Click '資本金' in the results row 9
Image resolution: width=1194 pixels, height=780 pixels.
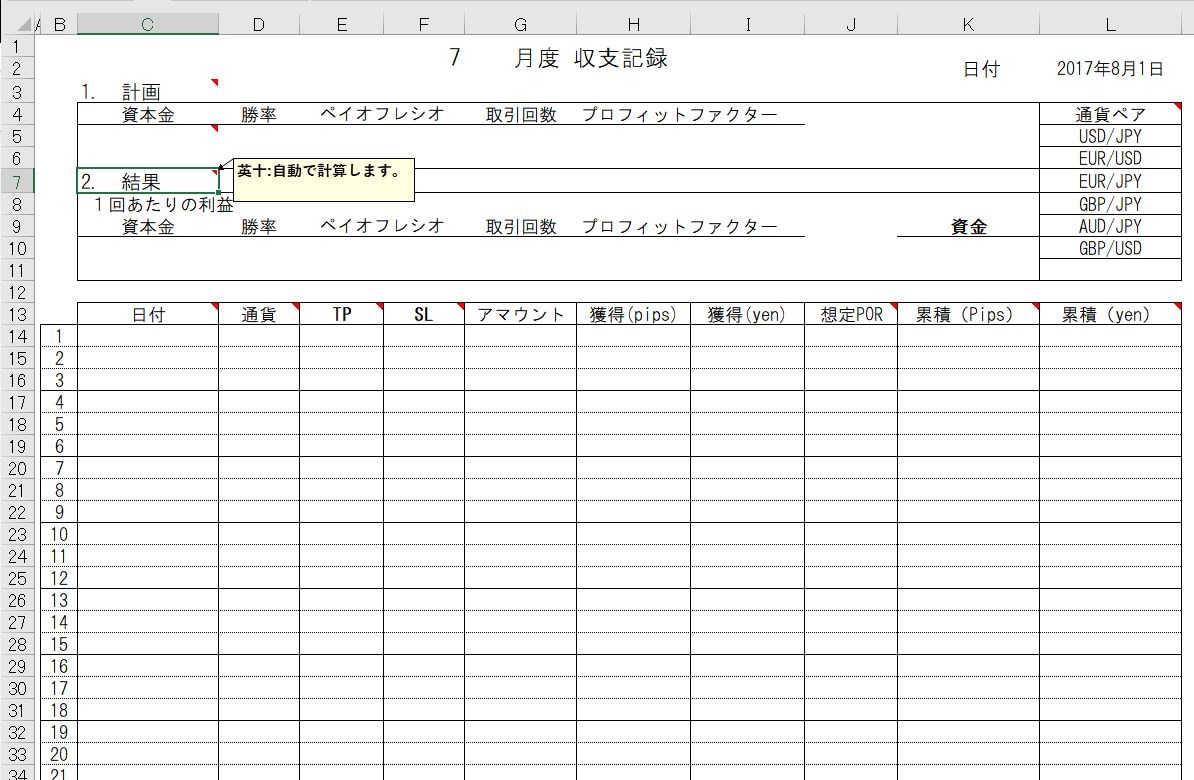click(148, 226)
